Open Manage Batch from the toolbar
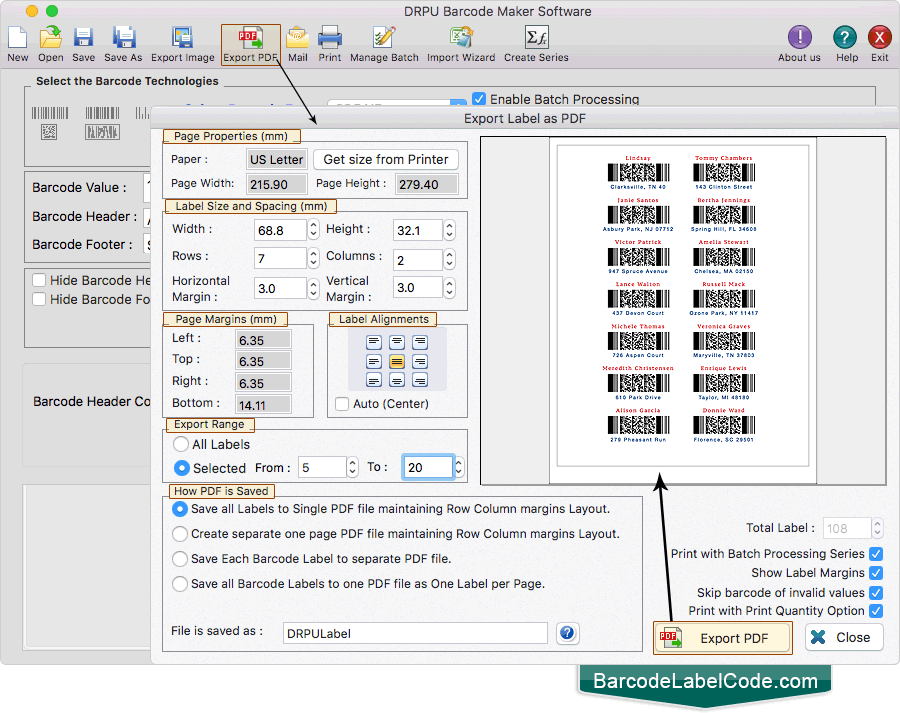900x713 pixels. [384, 44]
